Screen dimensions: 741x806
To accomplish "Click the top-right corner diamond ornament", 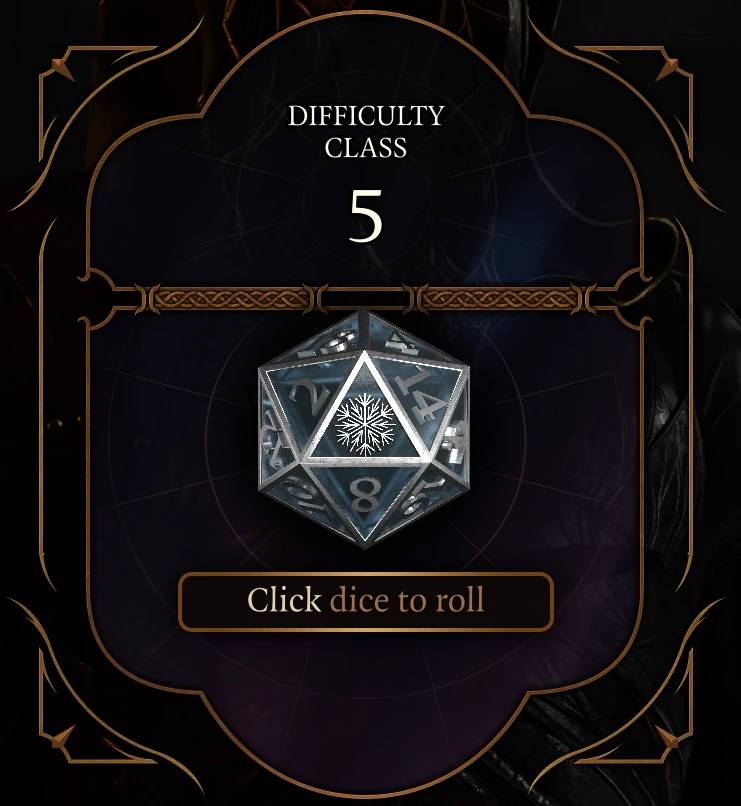I will point(669,68).
